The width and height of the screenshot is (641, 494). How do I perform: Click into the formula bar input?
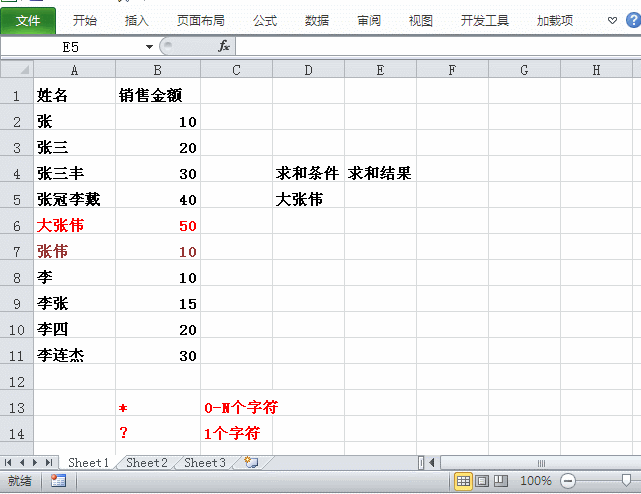tap(437, 47)
